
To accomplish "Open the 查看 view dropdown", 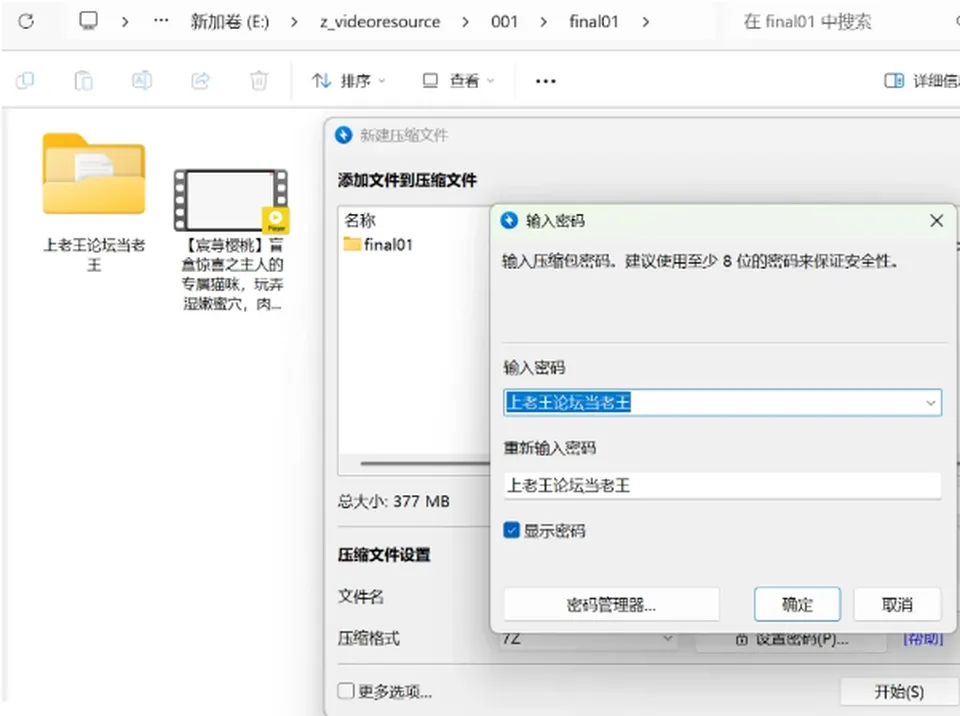I will pyautogui.click(x=459, y=81).
